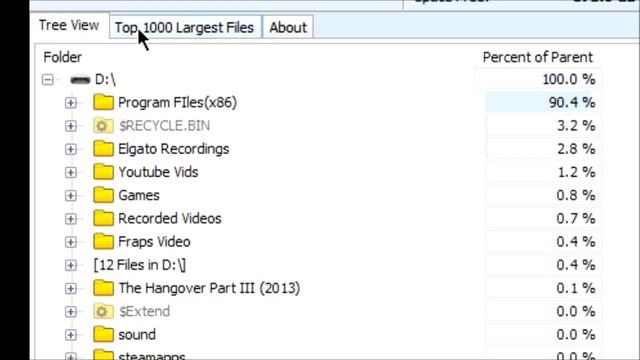Viewport: 640px width, 360px height.
Task: Click the Youtube Vids folder icon
Action: coord(103,172)
